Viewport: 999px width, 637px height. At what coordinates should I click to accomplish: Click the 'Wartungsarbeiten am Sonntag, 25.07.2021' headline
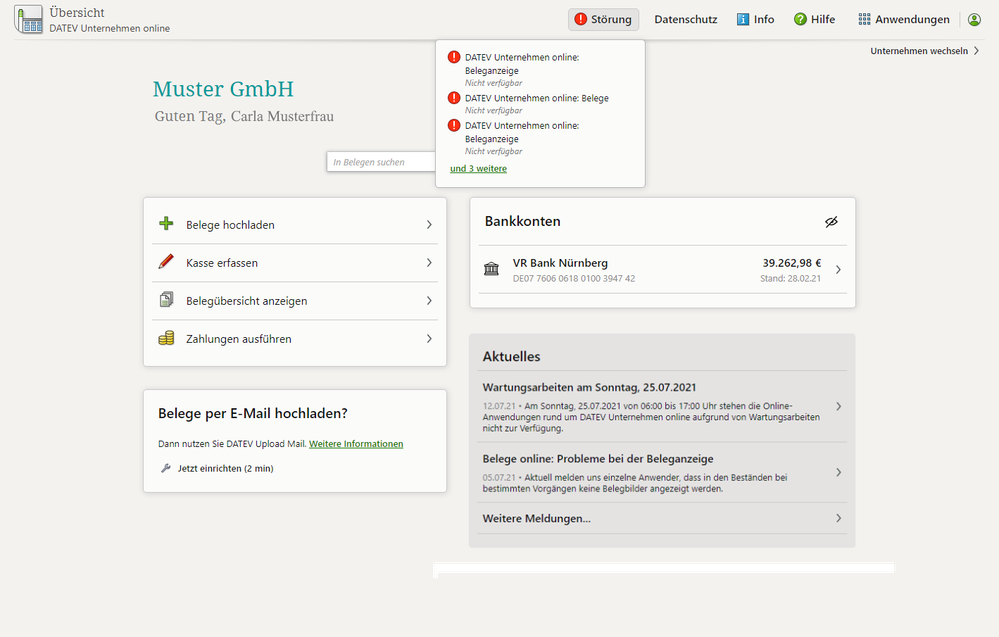pyautogui.click(x=589, y=387)
